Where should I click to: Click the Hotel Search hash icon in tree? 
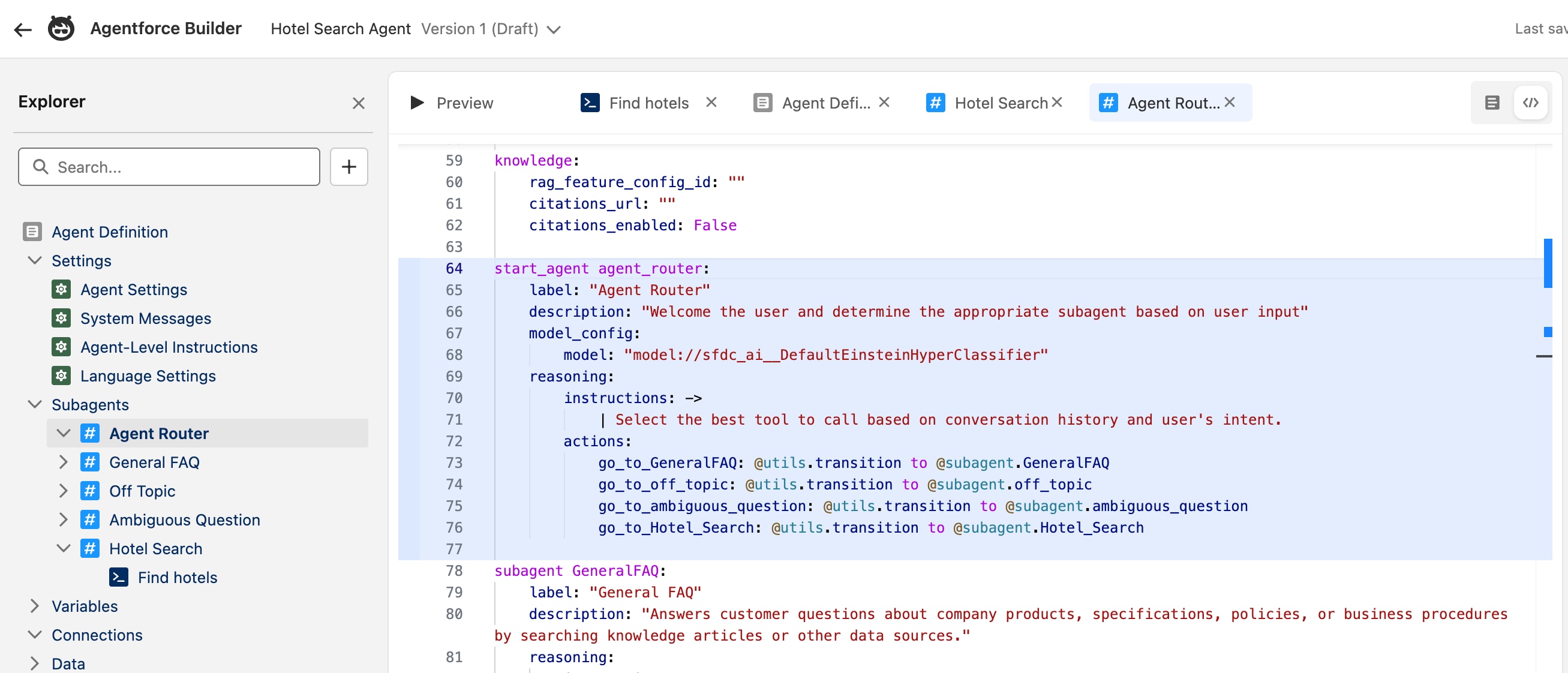90,548
